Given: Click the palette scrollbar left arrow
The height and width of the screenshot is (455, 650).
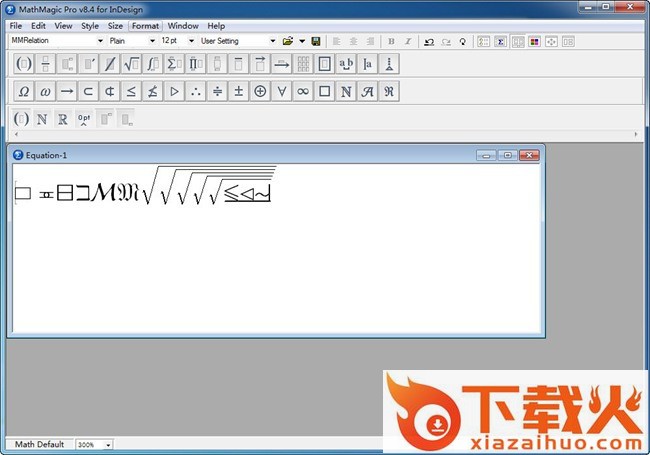Looking at the screenshot, I should (16, 134).
